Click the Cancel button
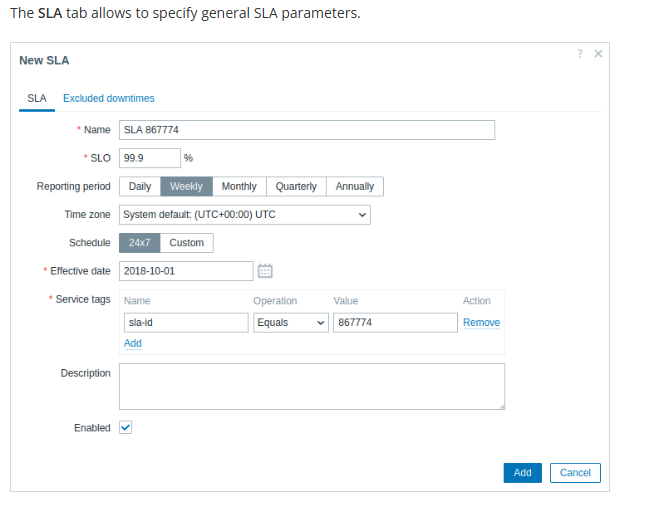Image resolution: width=650 pixels, height=509 pixels. pyautogui.click(x=575, y=472)
